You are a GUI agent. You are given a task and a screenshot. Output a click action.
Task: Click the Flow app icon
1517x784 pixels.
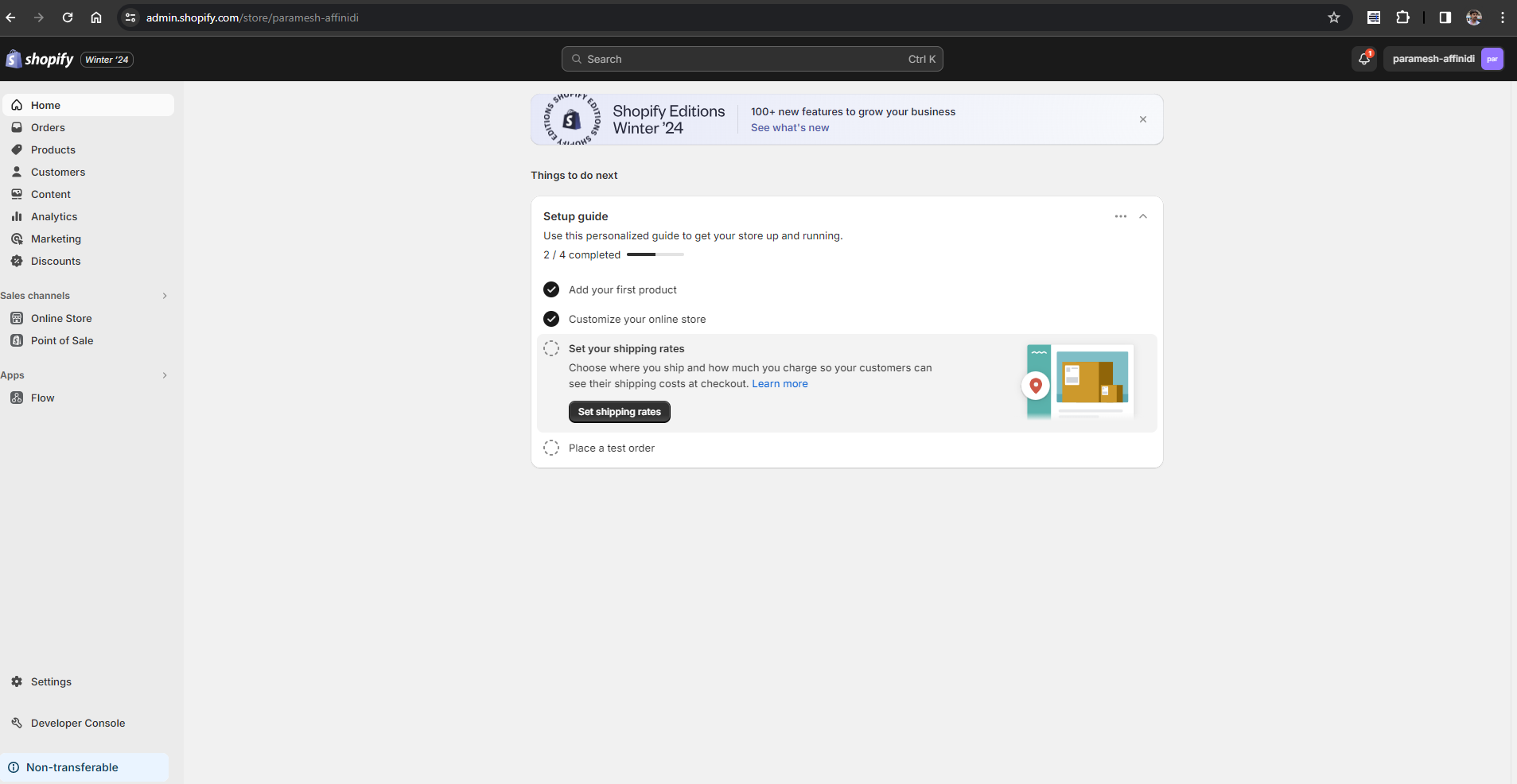(x=17, y=398)
